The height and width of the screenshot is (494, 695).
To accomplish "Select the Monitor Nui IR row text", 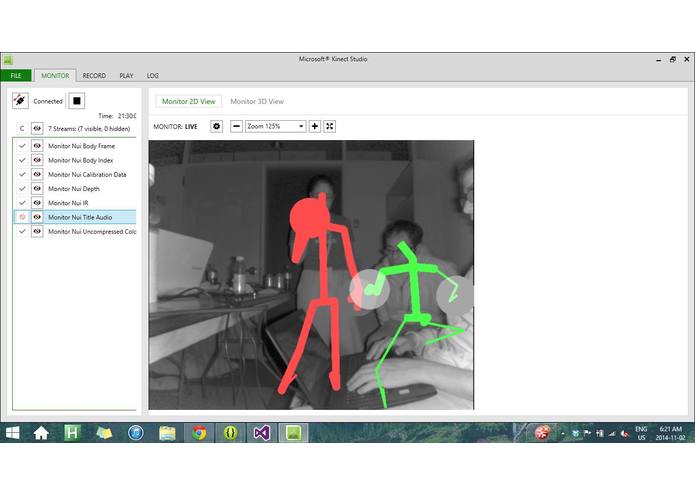I will 68,202.
